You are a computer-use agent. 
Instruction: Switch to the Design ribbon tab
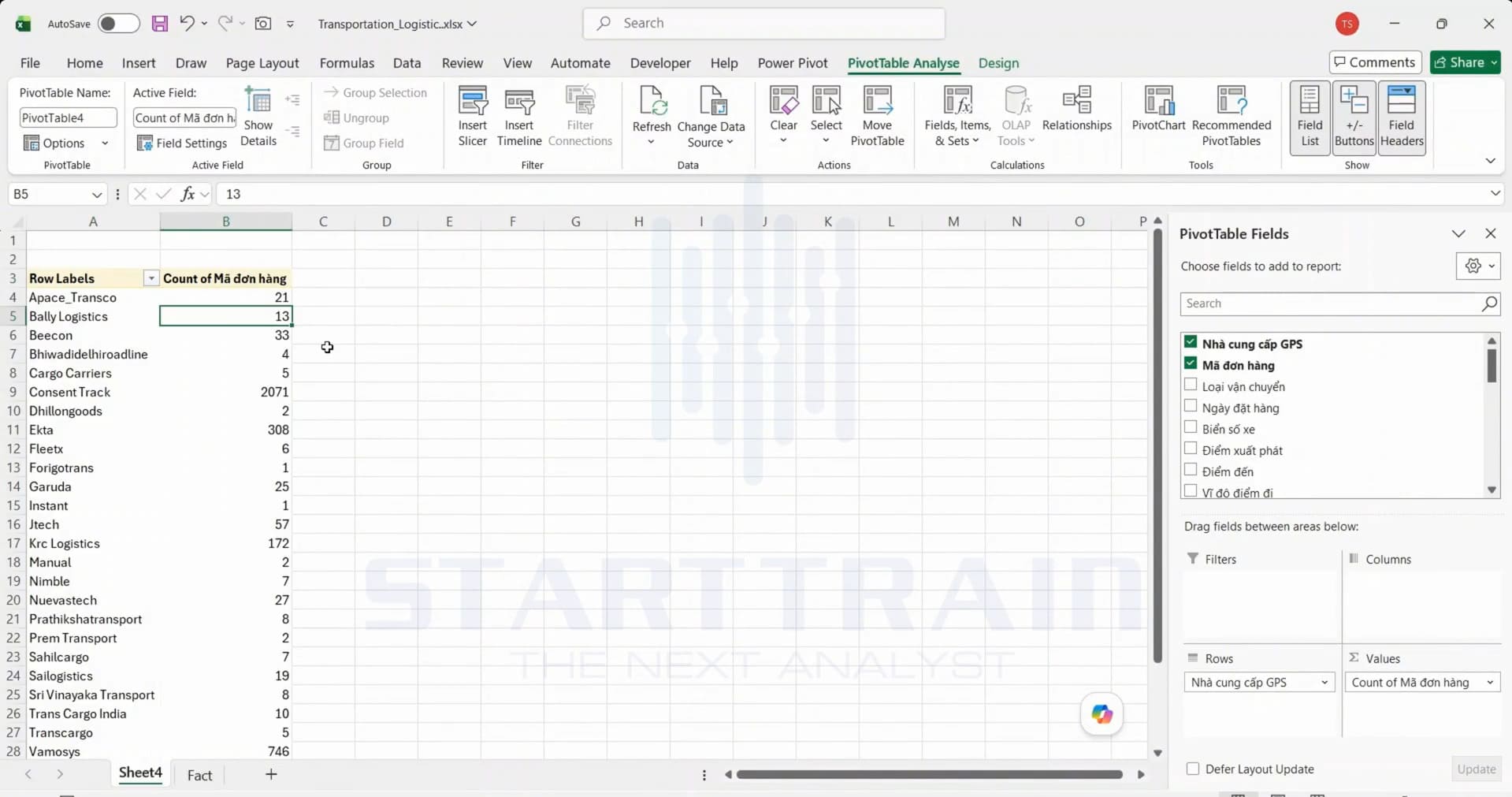click(998, 63)
